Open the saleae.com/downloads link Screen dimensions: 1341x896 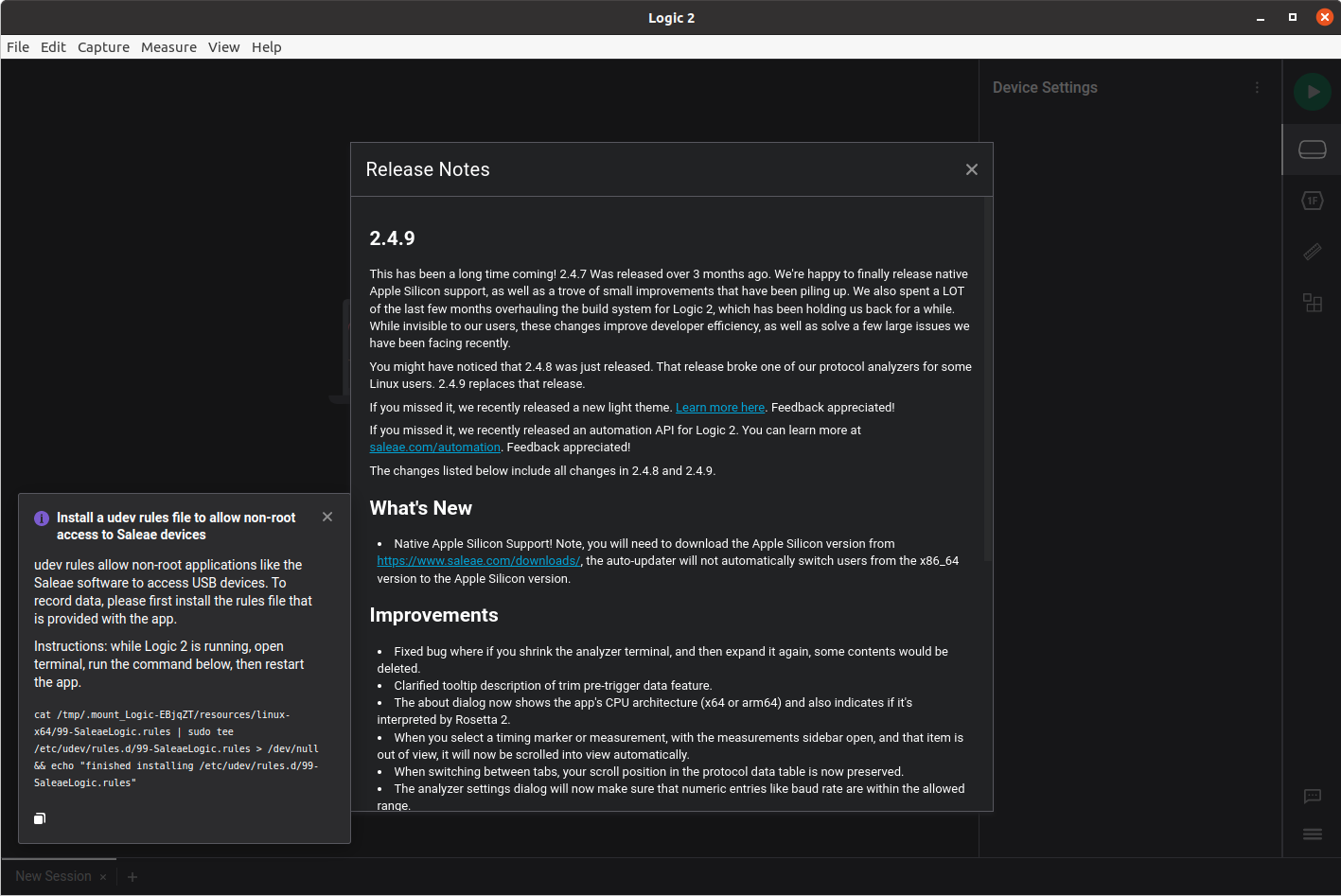[x=479, y=561]
